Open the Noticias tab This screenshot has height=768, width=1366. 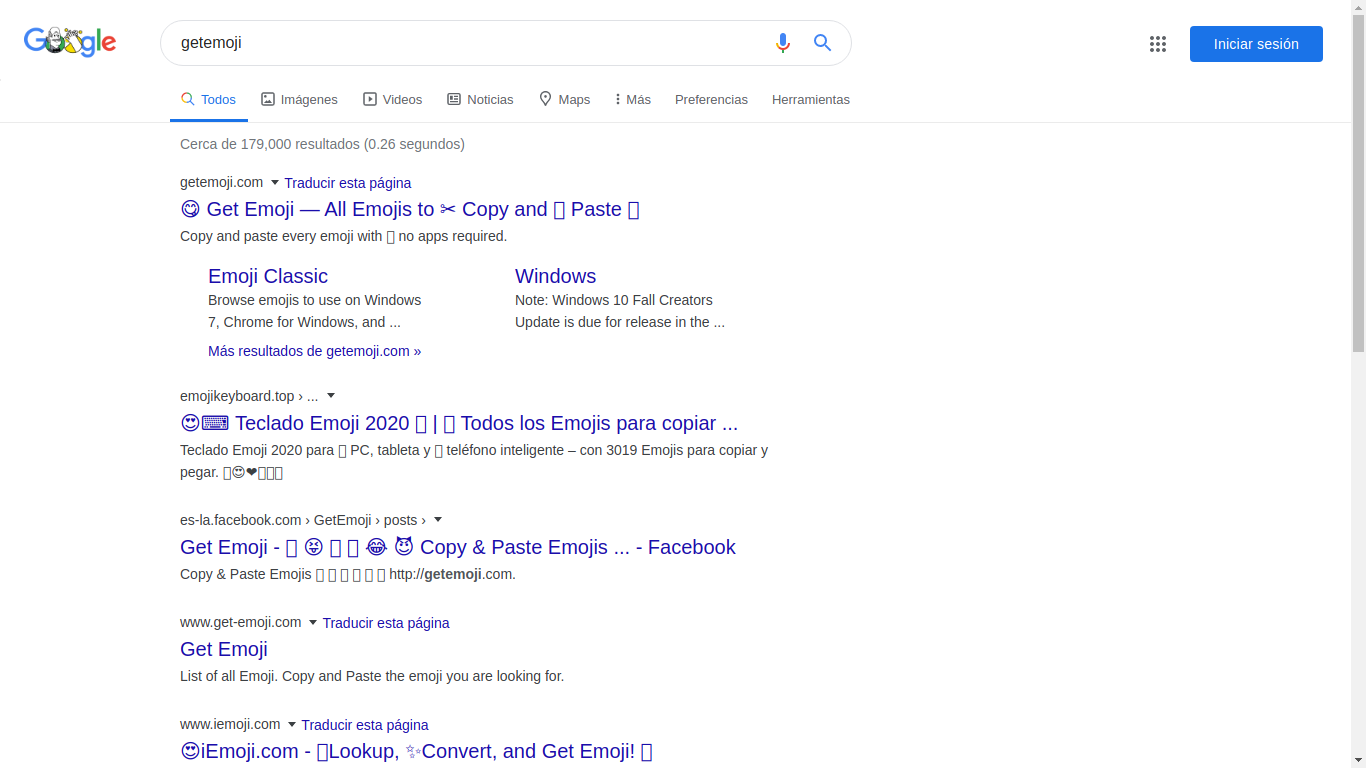coord(480,99)
